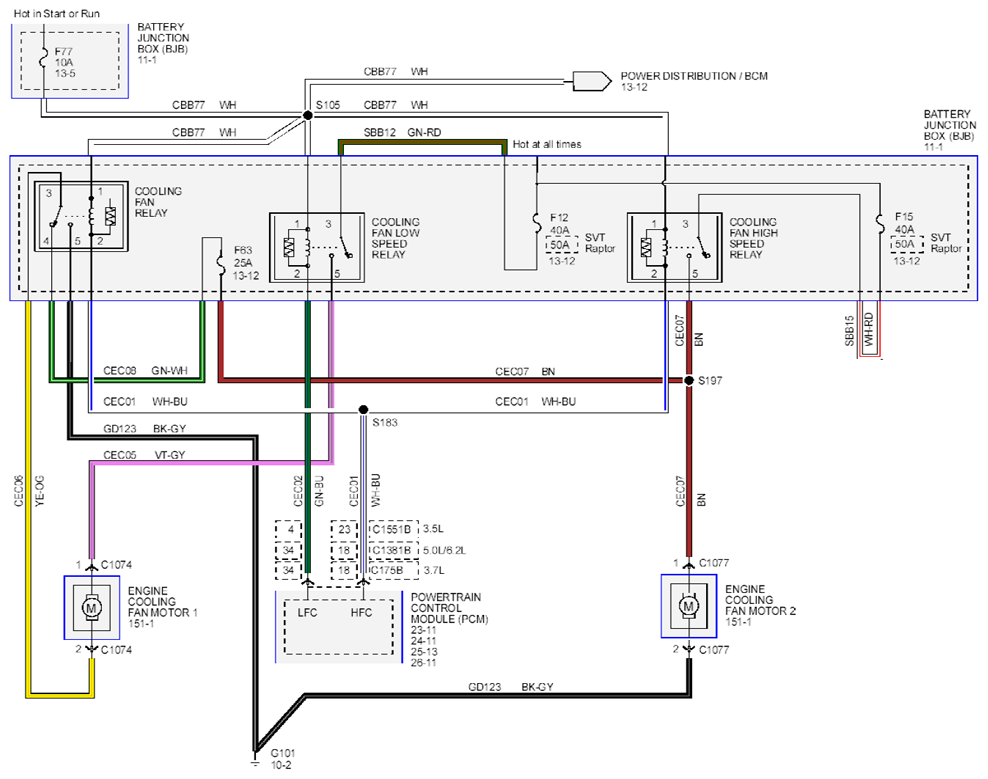Viewport: 988px width, 779px height.
Task: Click the 'S105' splice label
Action: [328, 105]
